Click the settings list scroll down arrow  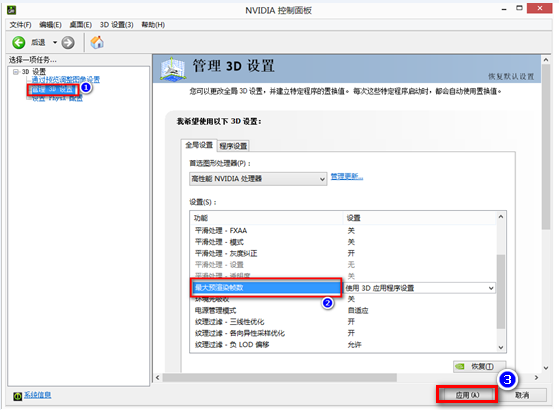click(x=501, y=347)
